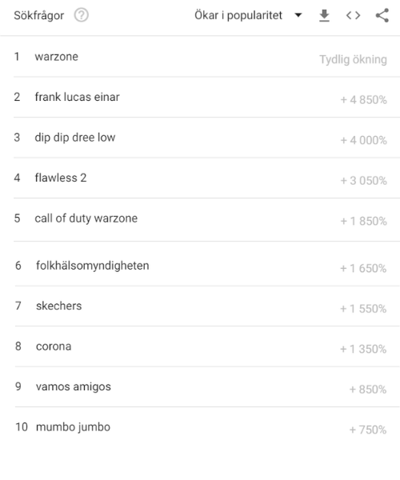
Task: Open call of duty warzone query
Action: (x=86, y=218)
